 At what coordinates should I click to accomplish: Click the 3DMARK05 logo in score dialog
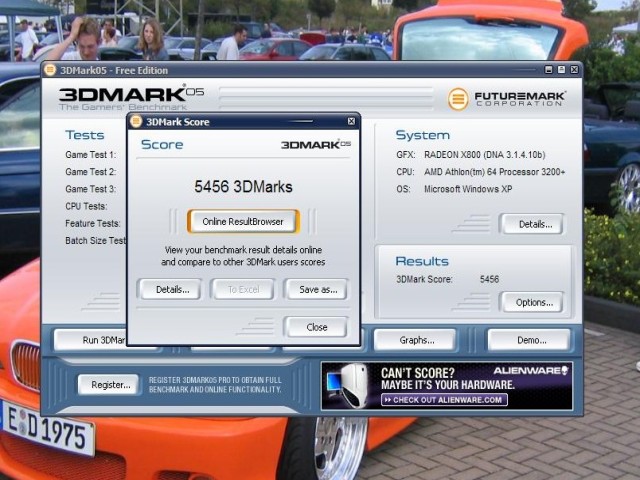(316, 144)
